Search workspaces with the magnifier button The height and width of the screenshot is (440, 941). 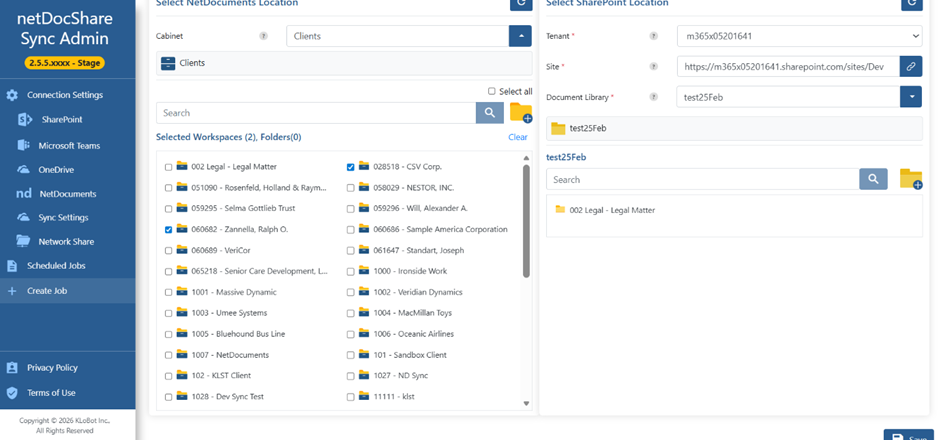pyautogui.click(x=490, y=113)
